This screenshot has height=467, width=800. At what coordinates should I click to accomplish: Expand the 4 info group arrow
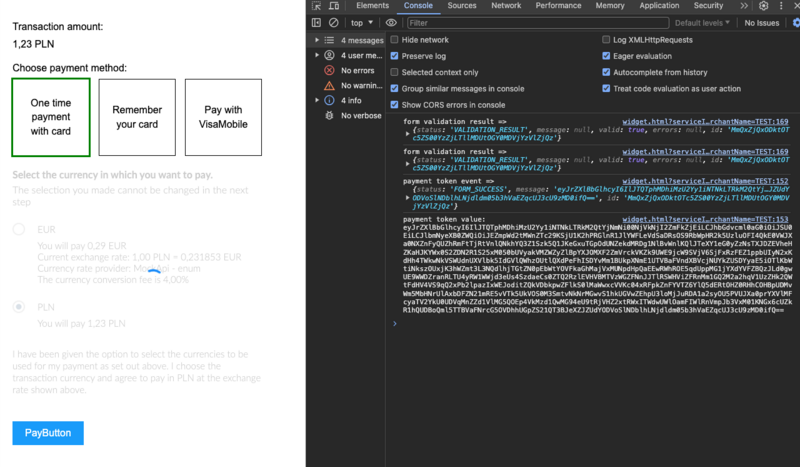[317, 101]
